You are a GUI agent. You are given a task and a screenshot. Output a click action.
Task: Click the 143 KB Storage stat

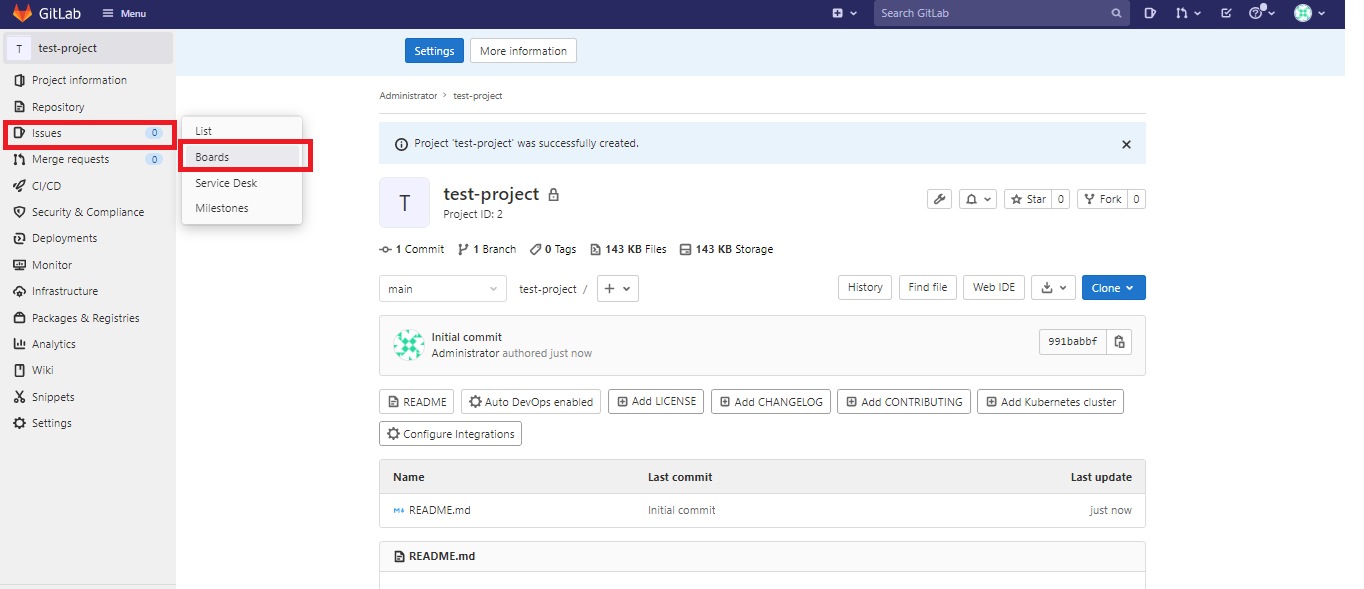[x=726, y=249]
